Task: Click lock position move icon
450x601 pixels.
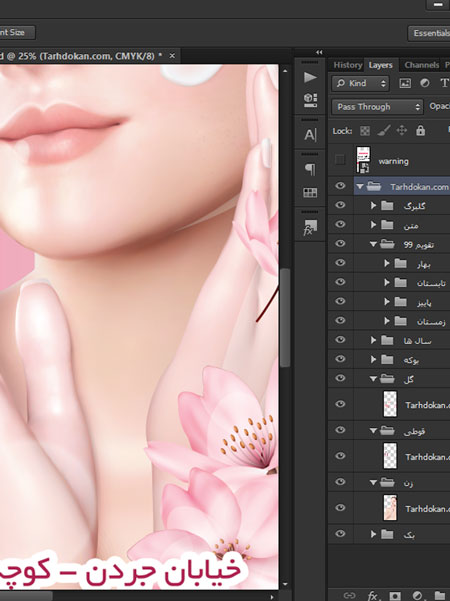Action: pos(402,131)
